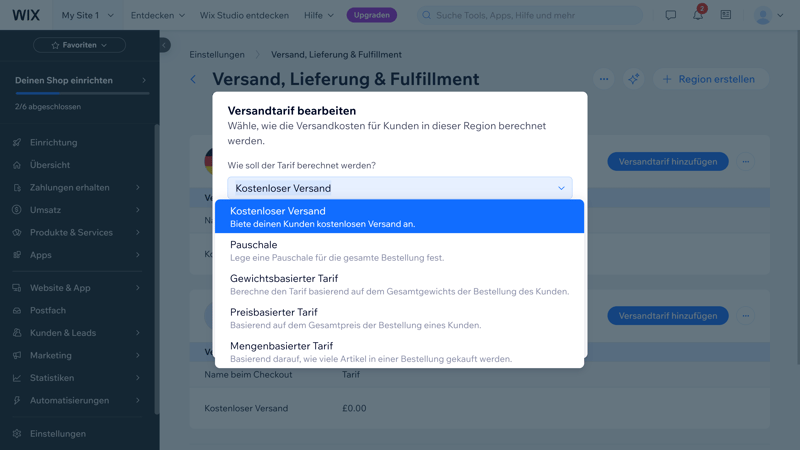
Task: Click the back arrow next to page title
Action: coord(194,79)
